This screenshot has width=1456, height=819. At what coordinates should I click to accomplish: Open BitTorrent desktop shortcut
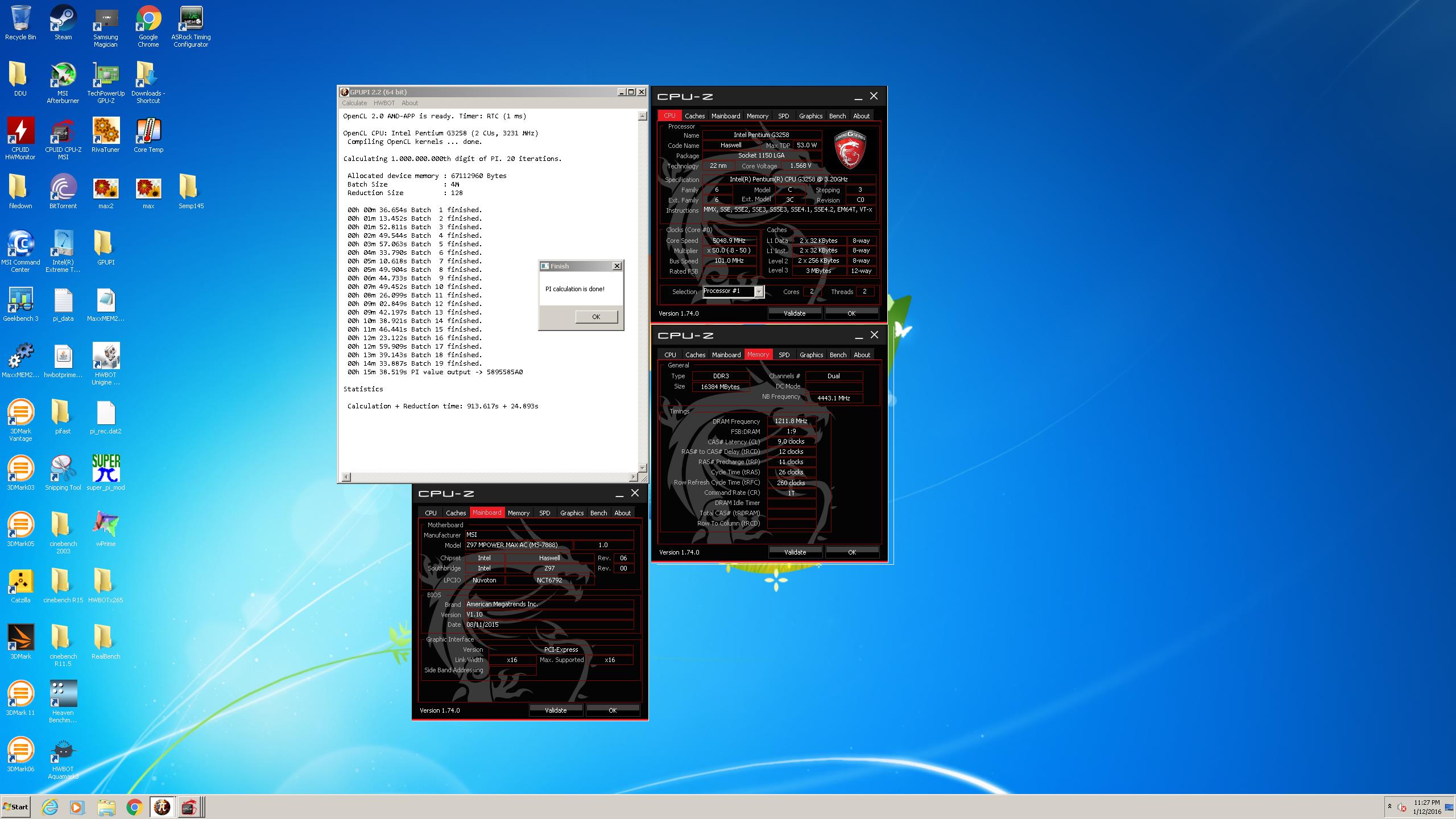coord(63,192)
